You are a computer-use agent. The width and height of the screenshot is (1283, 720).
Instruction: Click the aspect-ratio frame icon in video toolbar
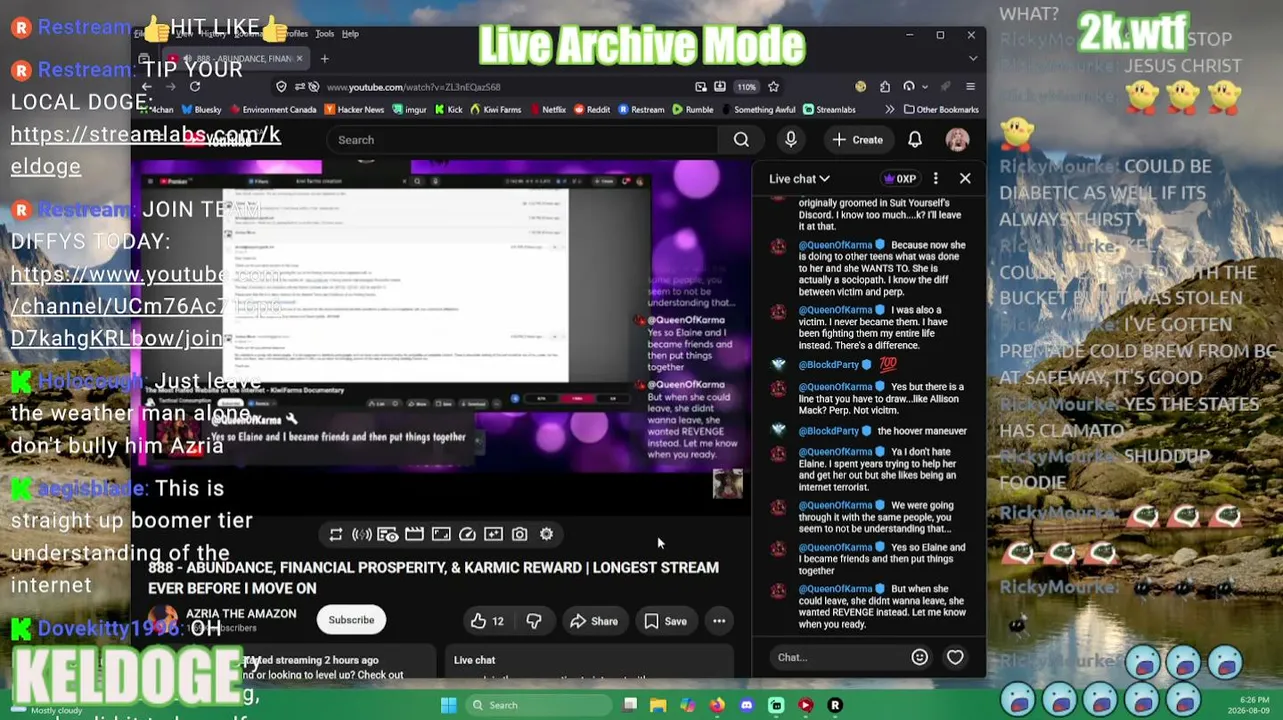tap(441, 535)
